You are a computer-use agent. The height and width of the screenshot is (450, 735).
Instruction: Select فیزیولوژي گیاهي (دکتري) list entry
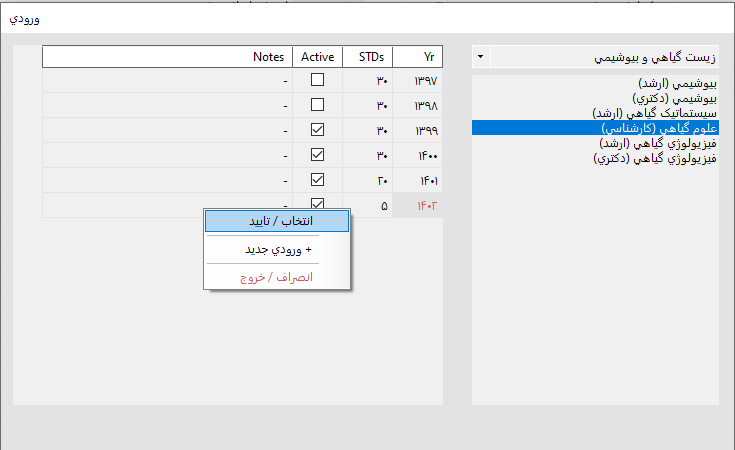tap(654, 157)
